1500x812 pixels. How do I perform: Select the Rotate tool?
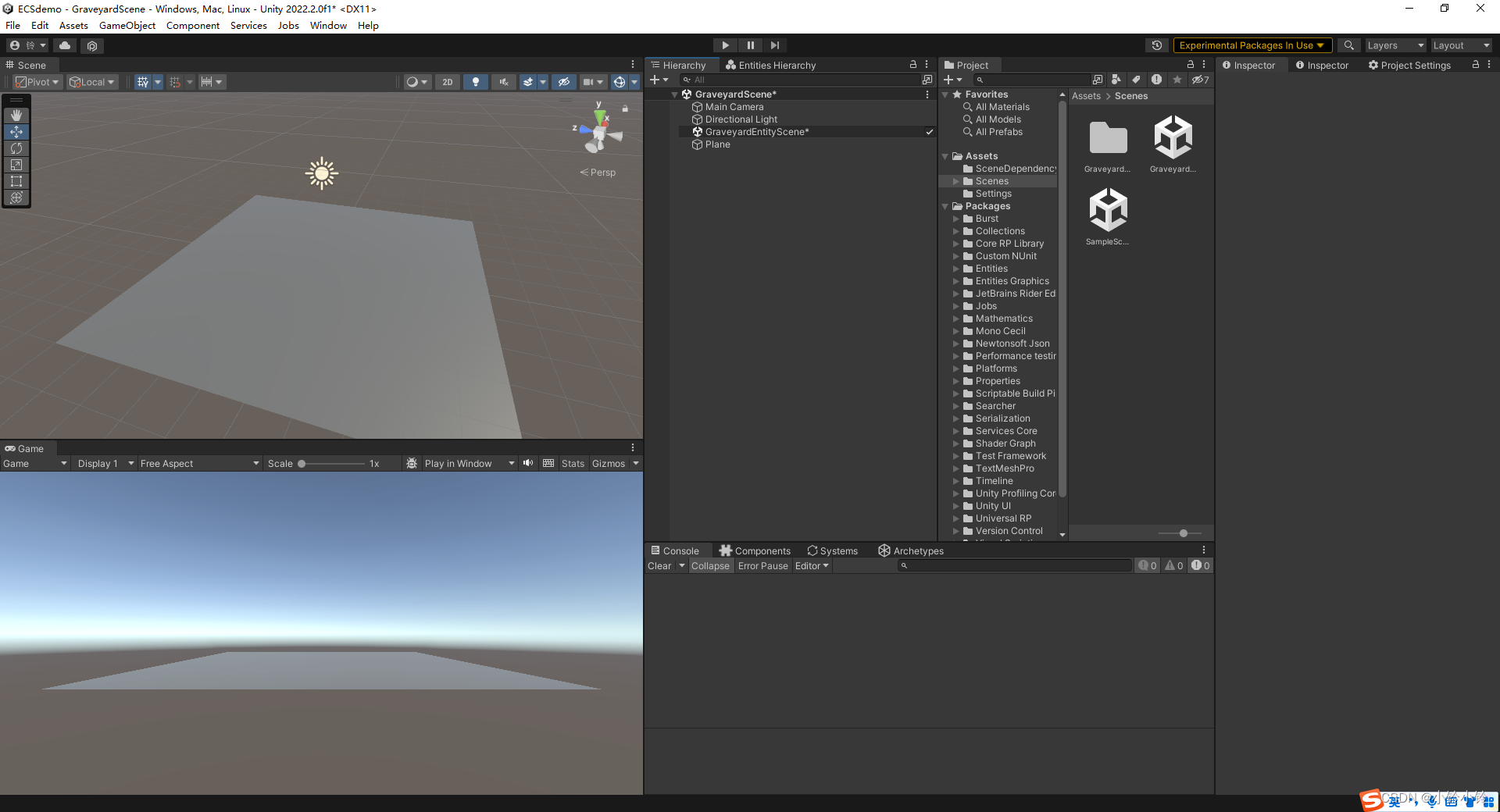16,148
